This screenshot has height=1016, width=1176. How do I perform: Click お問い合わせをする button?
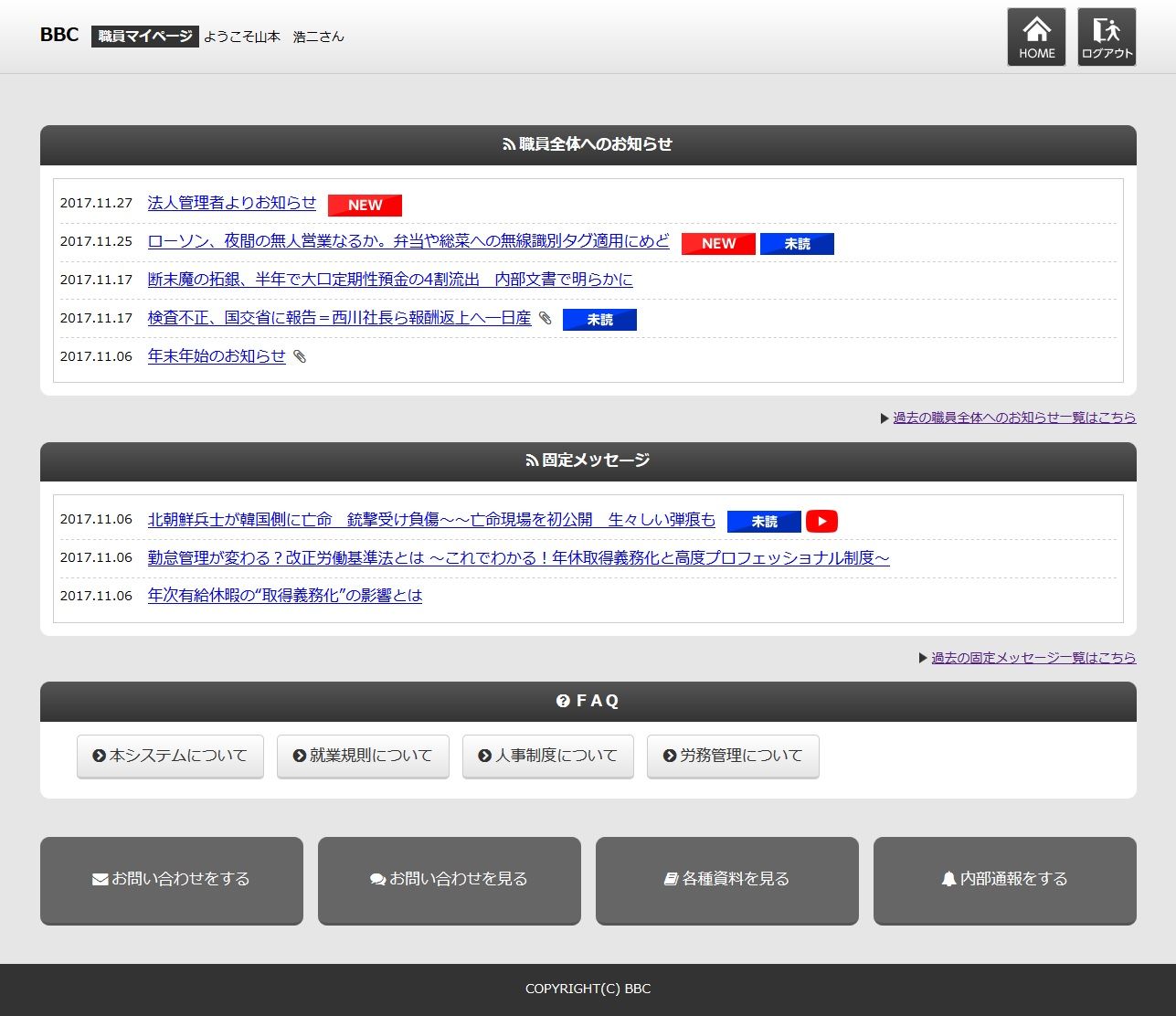point(172,881)
